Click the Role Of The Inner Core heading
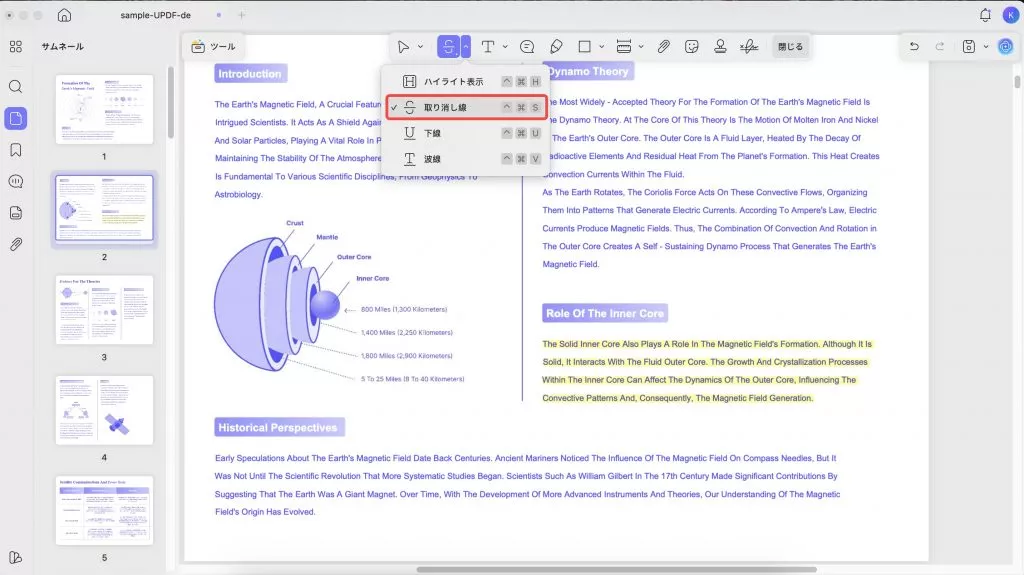 click(605, 314)
